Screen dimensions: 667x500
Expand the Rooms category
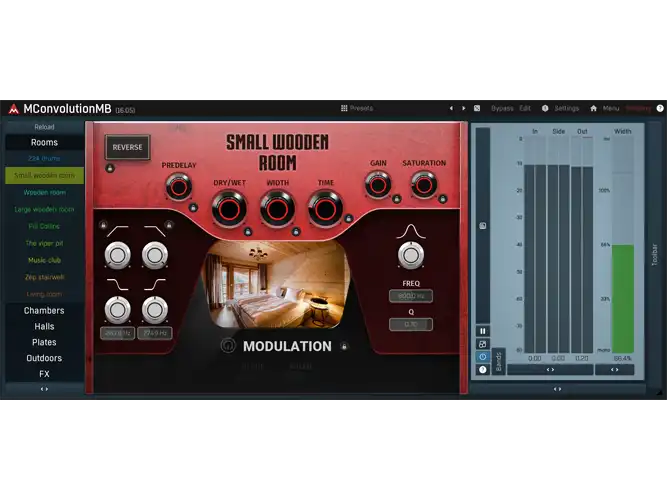tap(44, 142)
